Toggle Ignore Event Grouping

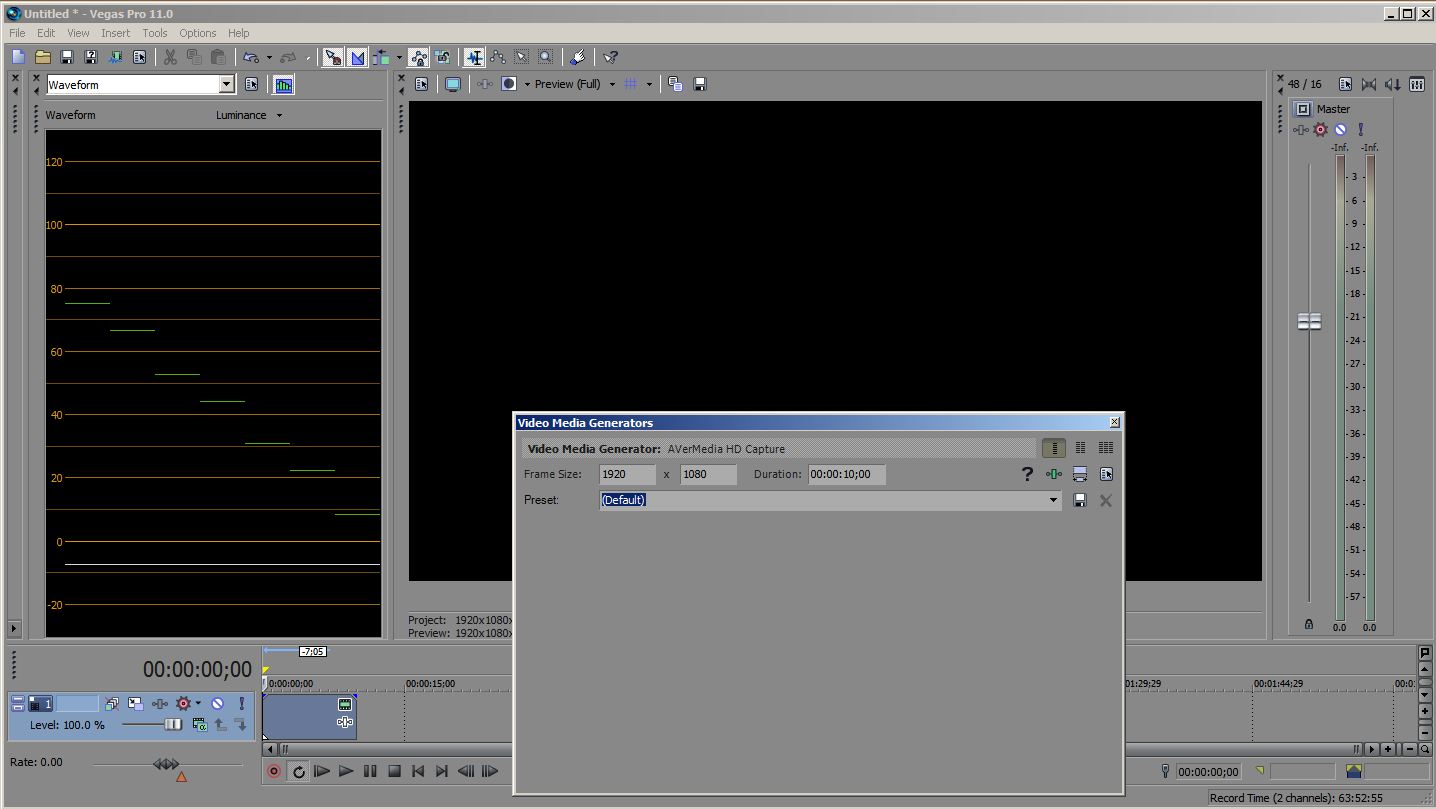point(443,57)
